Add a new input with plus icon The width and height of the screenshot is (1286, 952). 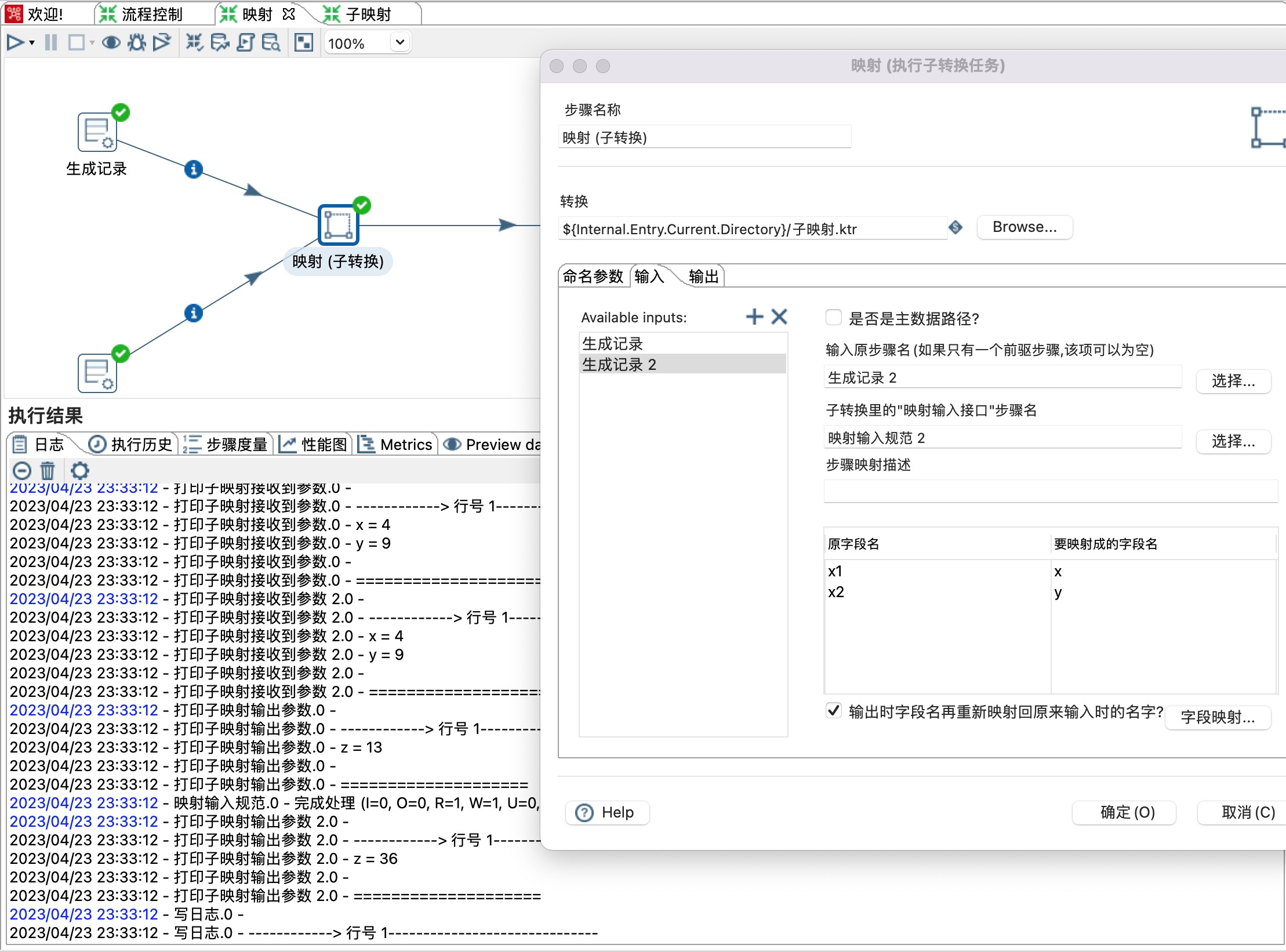tap(754, 317)
